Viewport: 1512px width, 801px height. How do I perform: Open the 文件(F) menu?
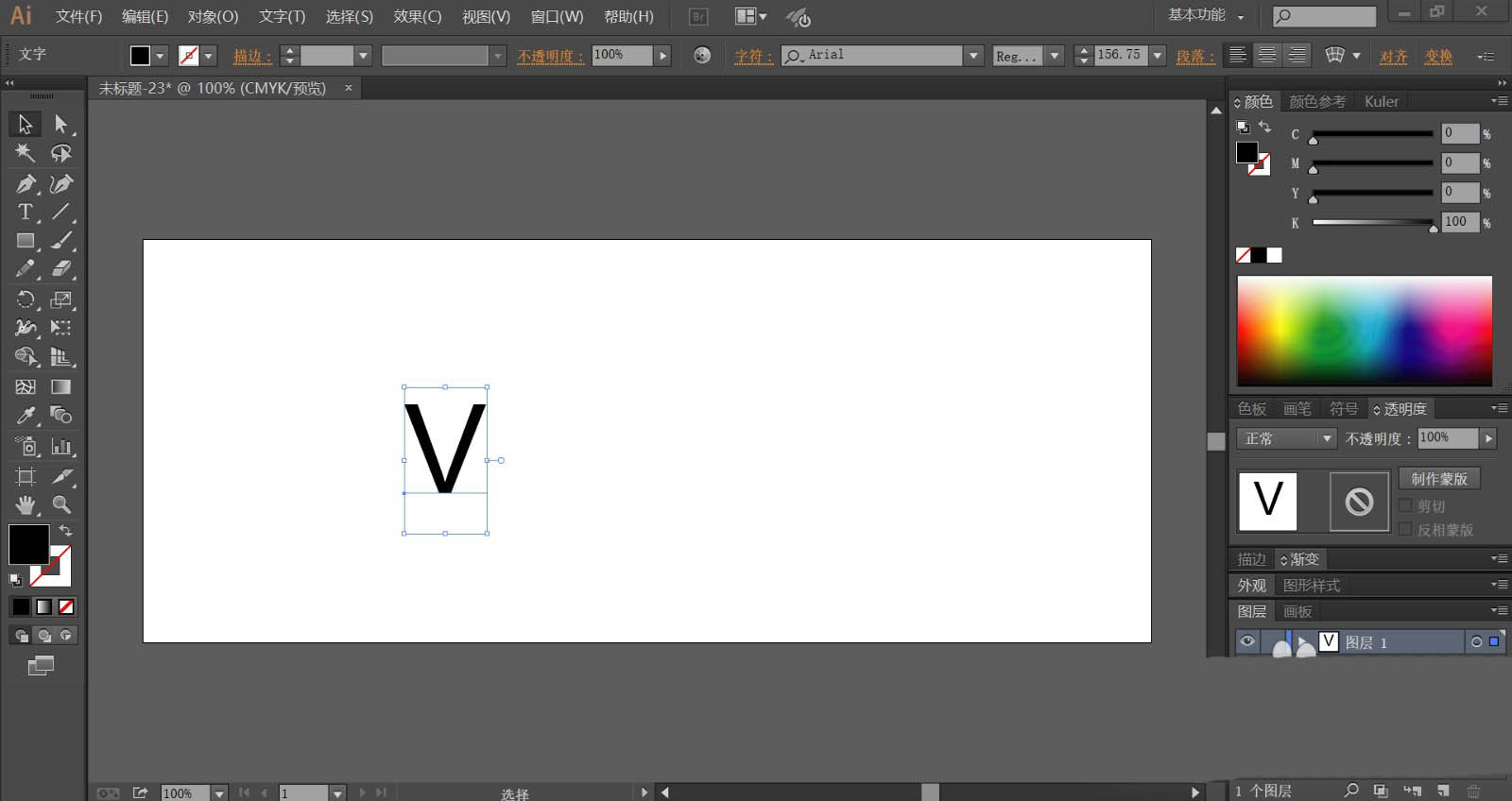(78, 17)
